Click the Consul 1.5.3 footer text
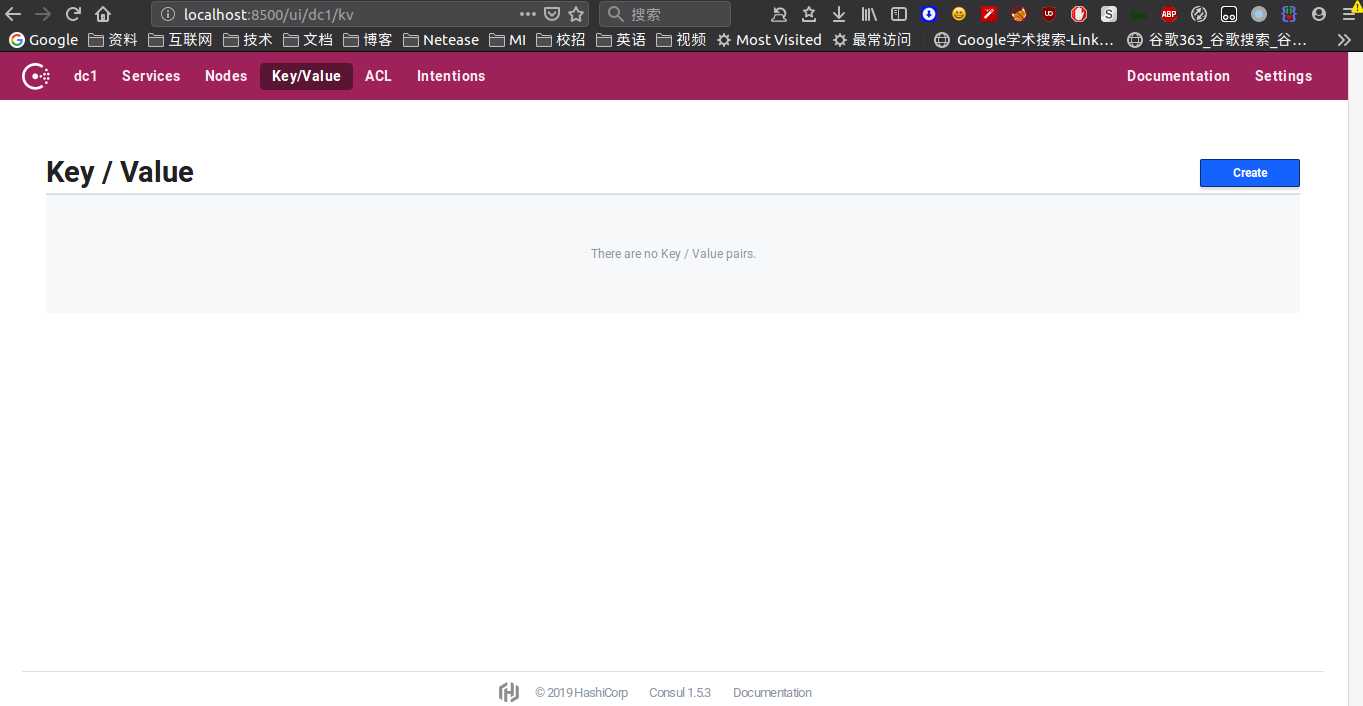Viewport: 1363px width, 706px height. (680, 692)
